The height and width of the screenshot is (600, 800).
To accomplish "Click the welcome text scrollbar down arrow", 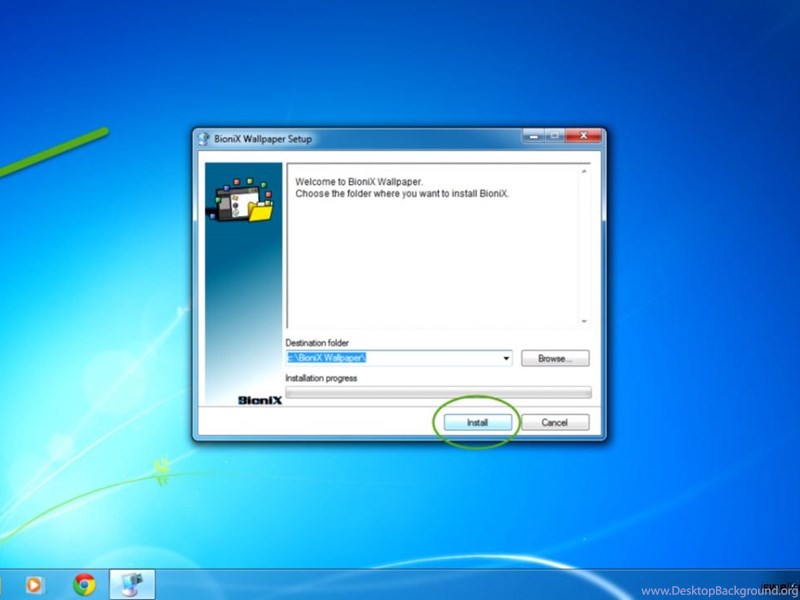I will point(584,321).
